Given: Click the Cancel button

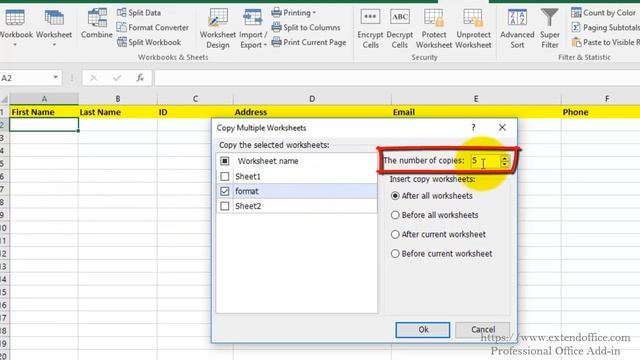Looking at the screenshot, I should (482, 329).
